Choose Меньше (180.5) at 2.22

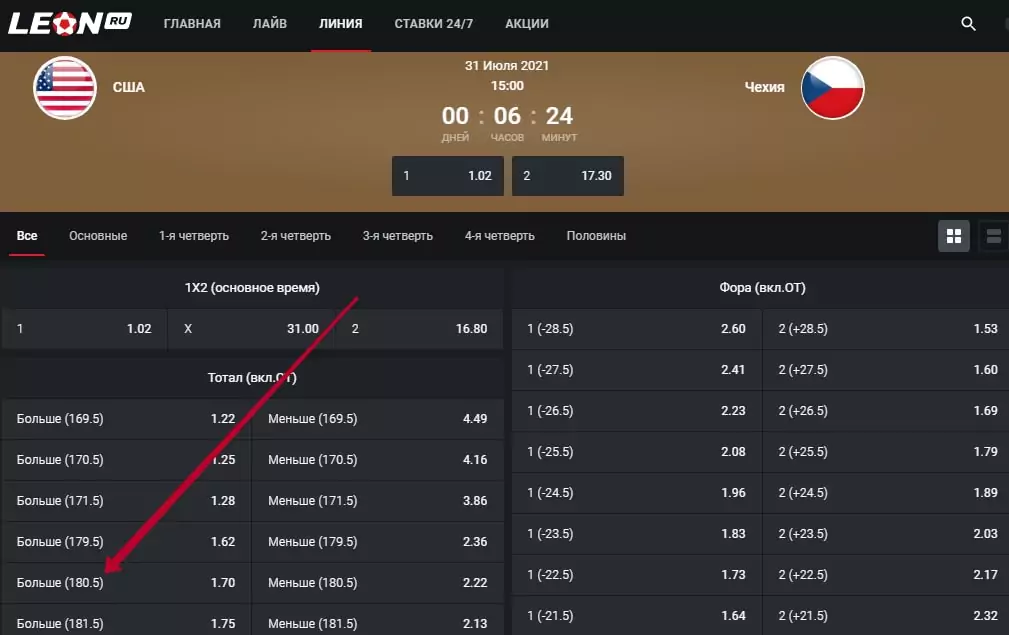pos(378,583)
